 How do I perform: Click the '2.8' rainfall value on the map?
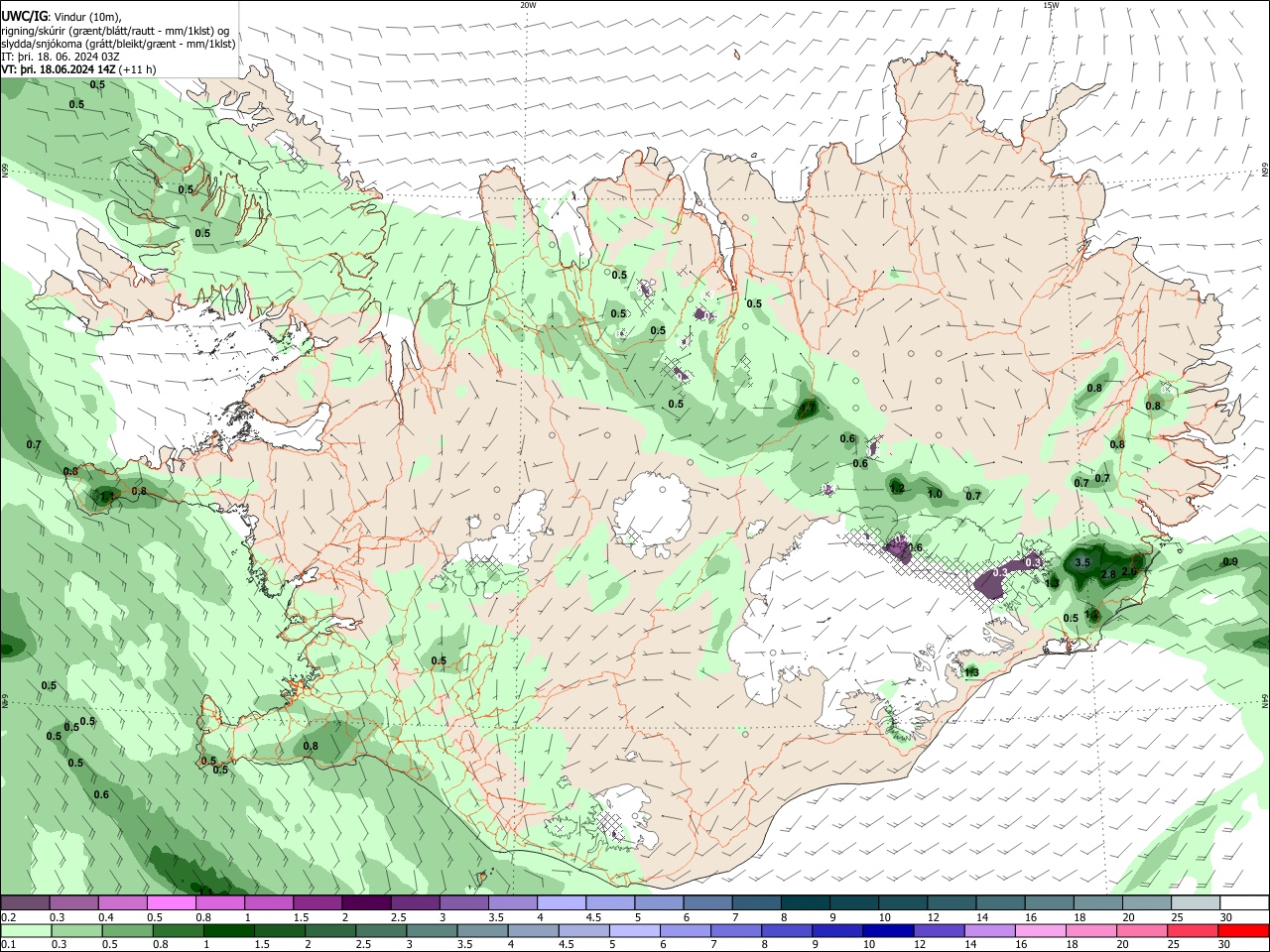coord(1109,574)
